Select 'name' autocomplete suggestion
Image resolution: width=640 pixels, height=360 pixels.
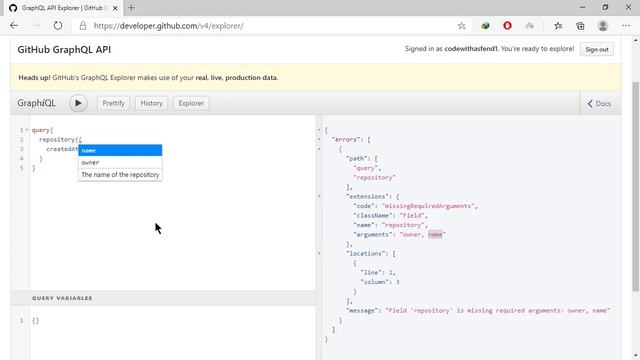120,150
